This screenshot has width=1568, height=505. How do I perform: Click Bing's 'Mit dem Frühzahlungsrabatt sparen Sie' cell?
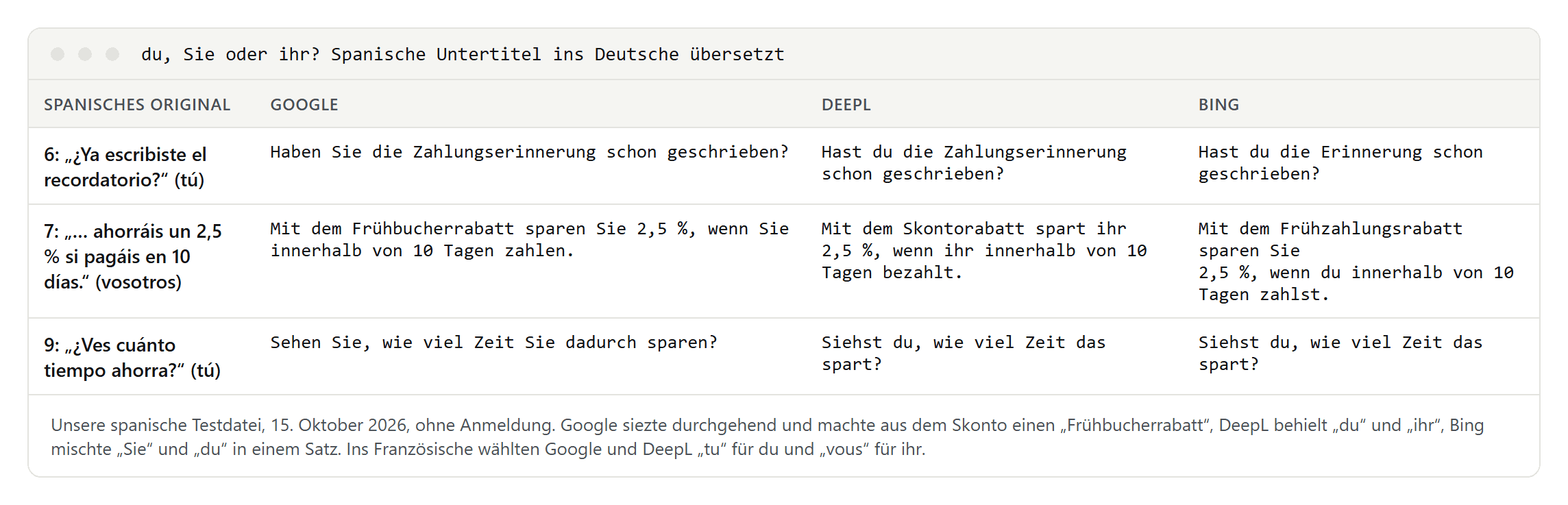coord(1356,262)
